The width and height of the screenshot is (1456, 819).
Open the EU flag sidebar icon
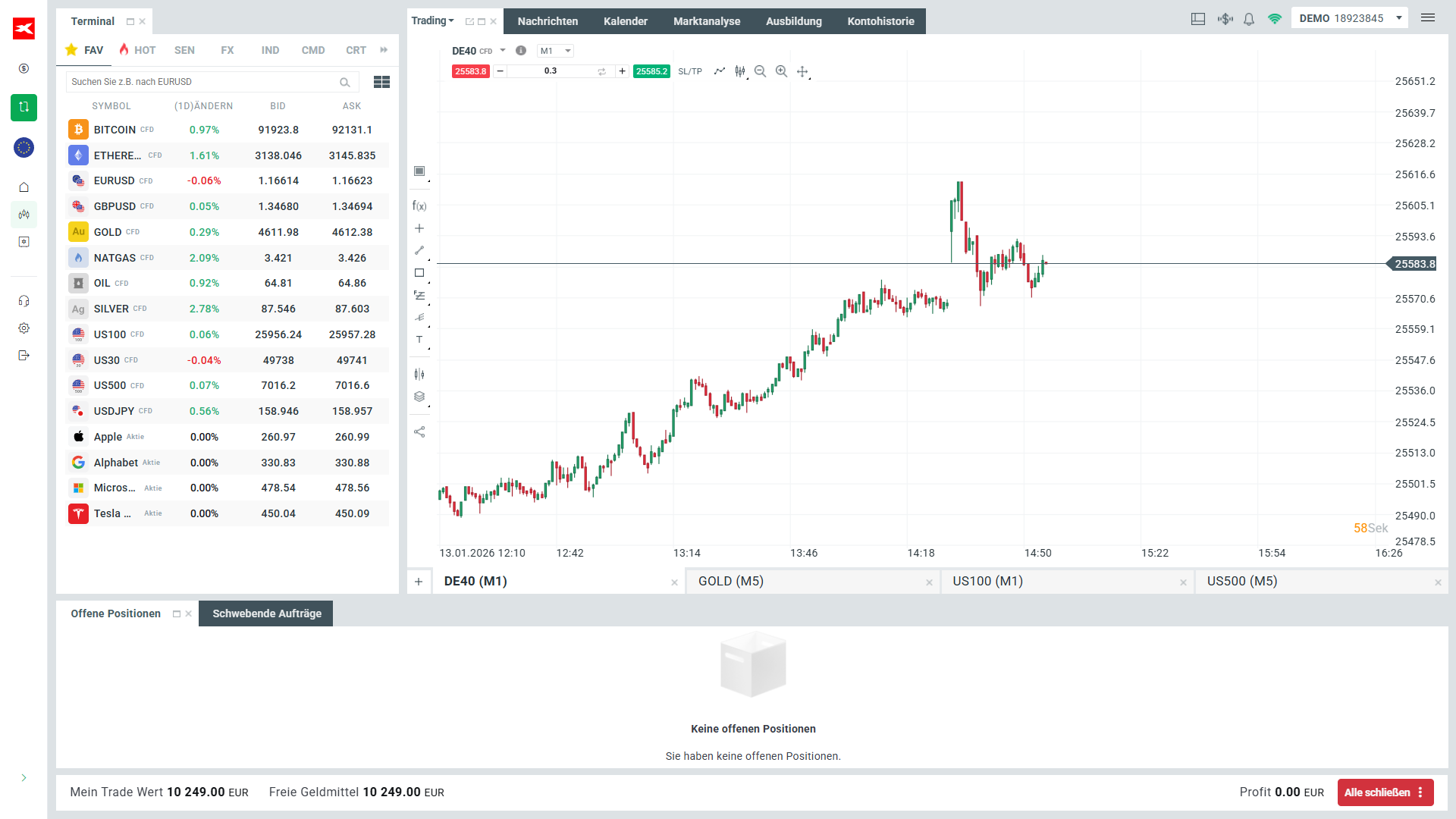click(24, 147)
